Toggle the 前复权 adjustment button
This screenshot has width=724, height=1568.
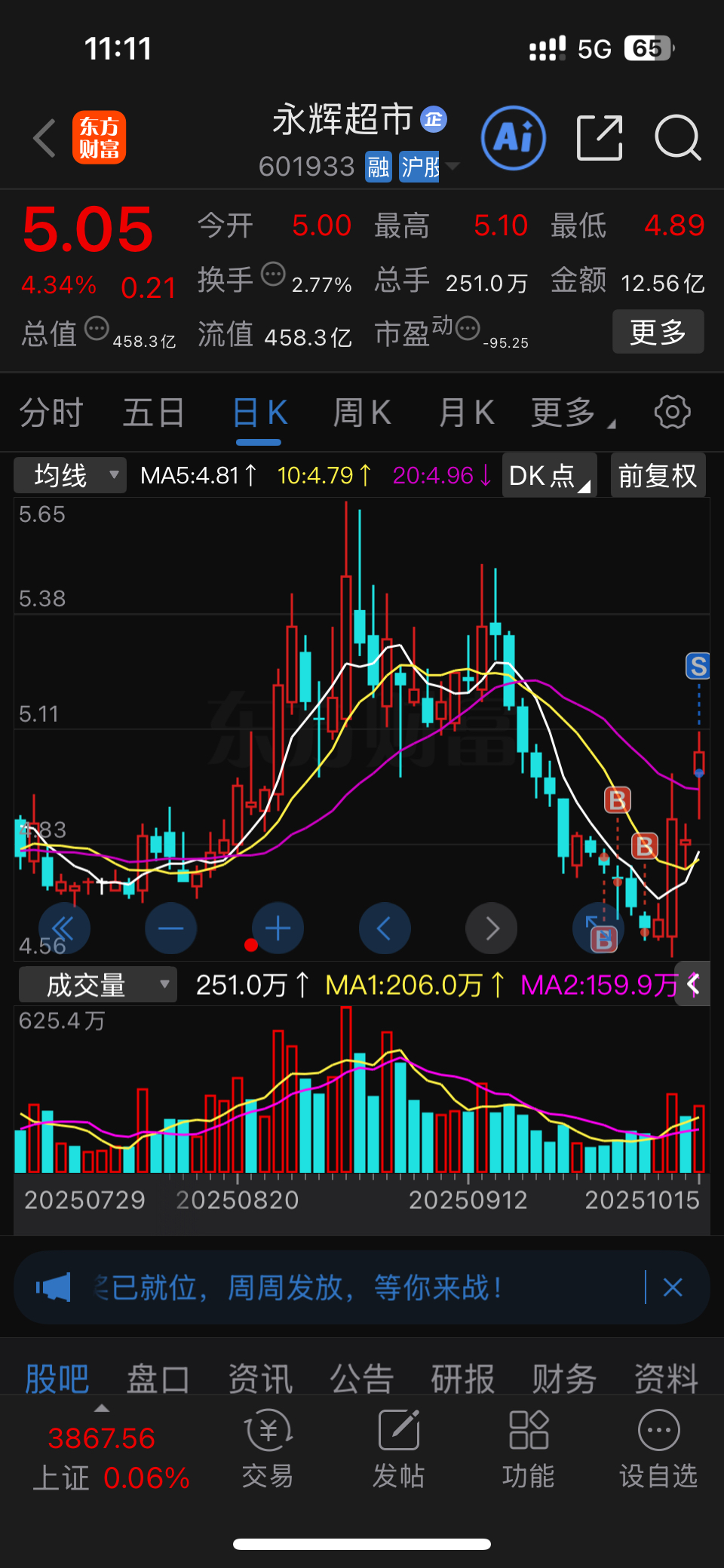(x=658, y=476)
